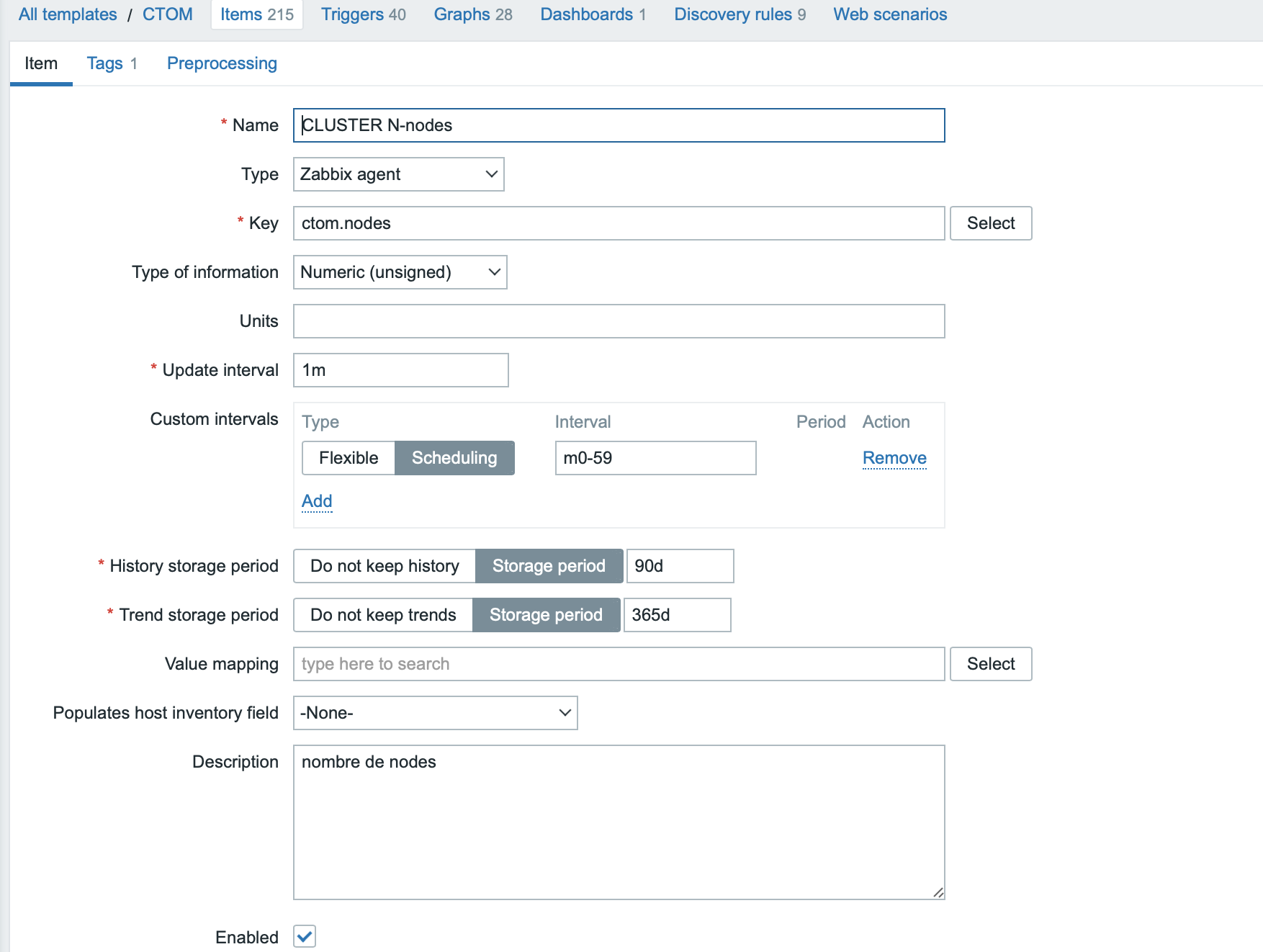Open the Preprocessing tab
Viewport: 1263px width, 952px height.
pos(222,63)
